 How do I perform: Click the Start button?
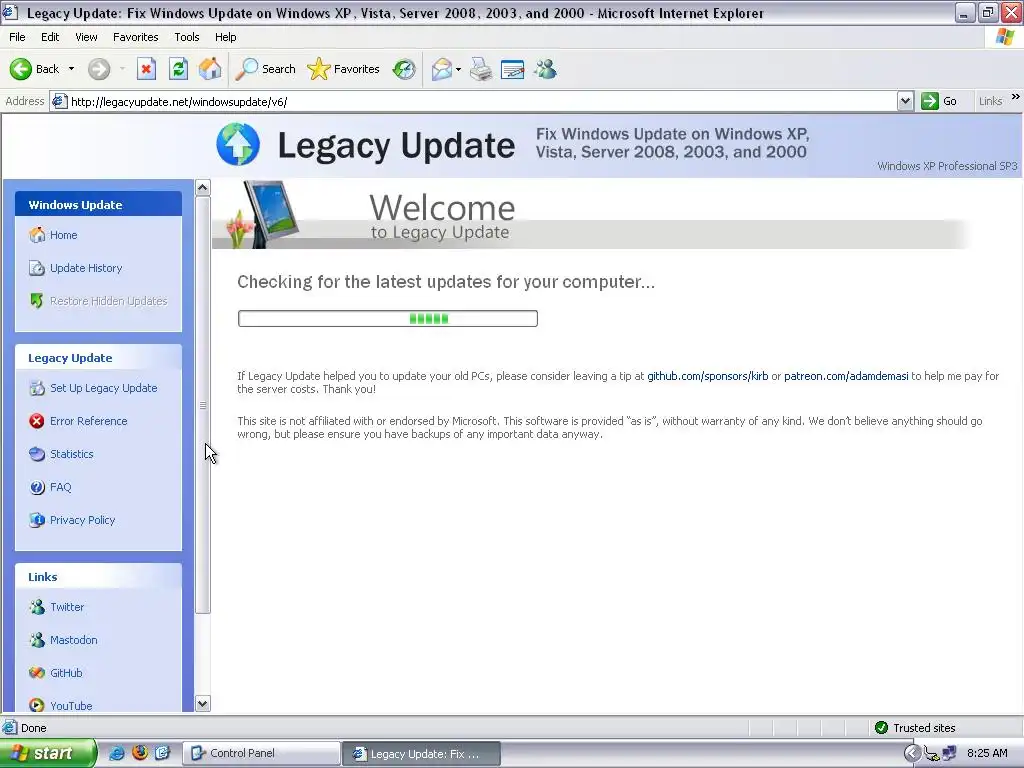[x=48, y=753]
